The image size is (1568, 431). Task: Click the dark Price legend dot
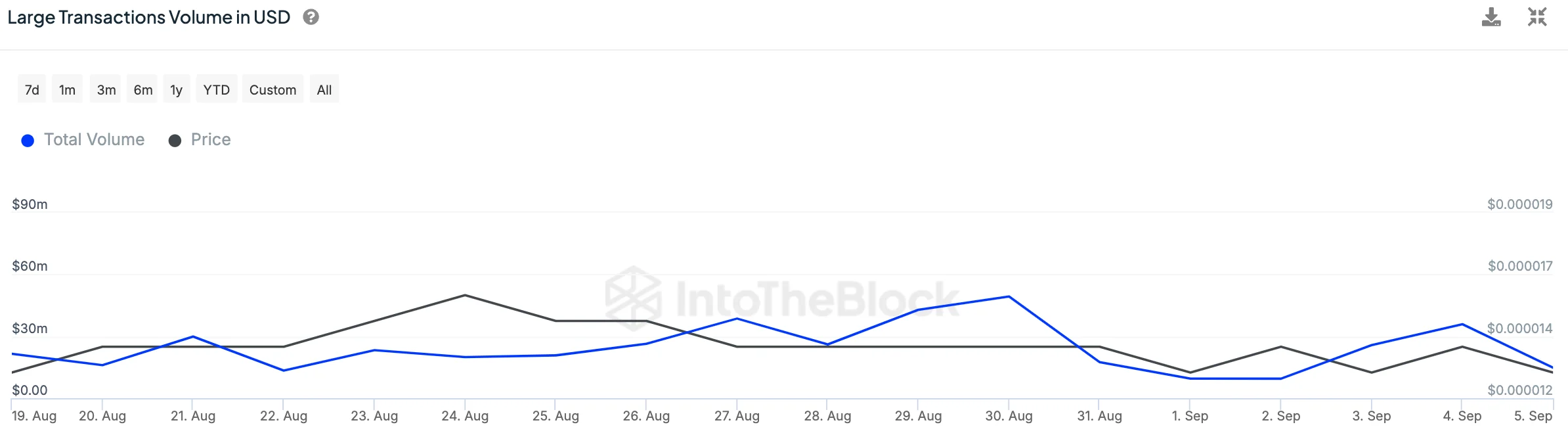[175, 141]
